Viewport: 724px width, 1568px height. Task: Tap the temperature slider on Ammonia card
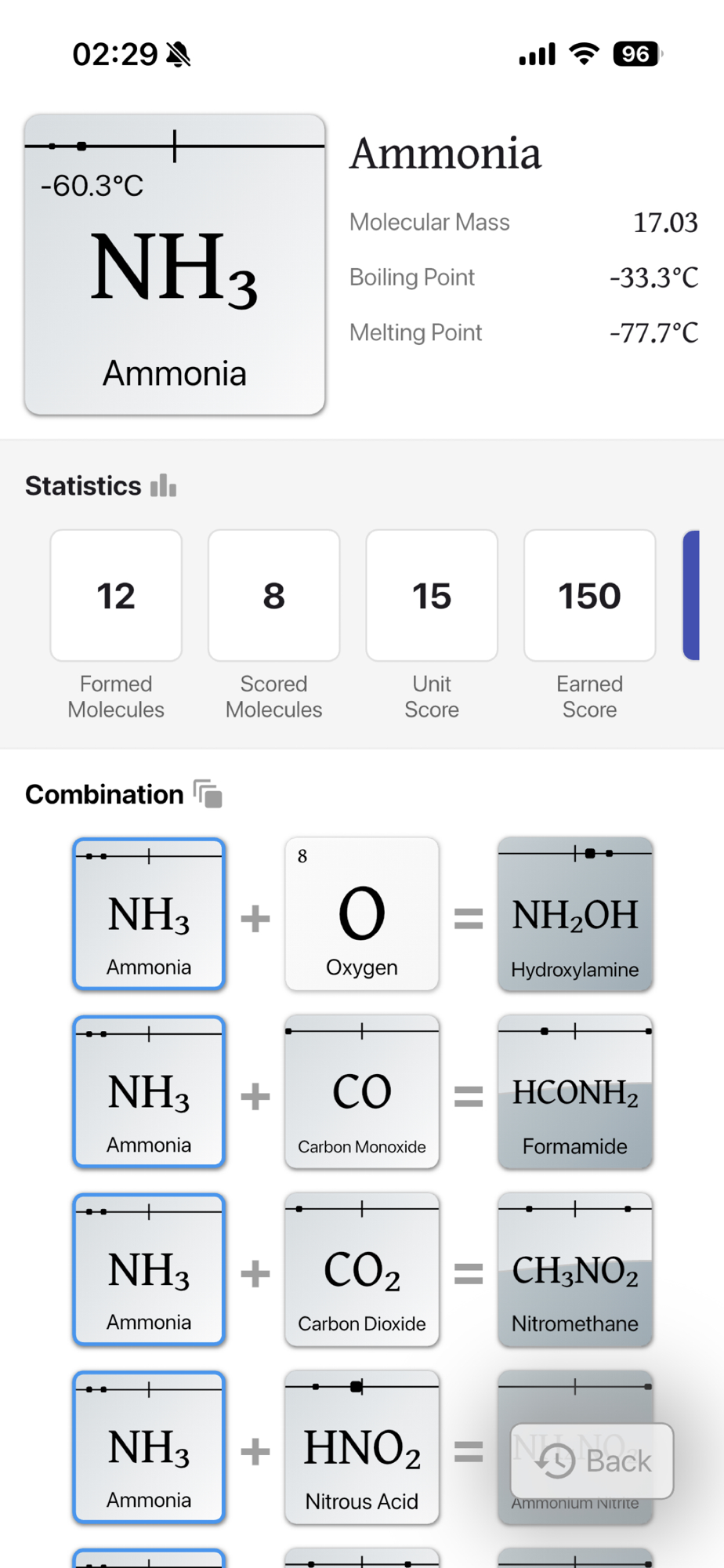coord(175,146)
